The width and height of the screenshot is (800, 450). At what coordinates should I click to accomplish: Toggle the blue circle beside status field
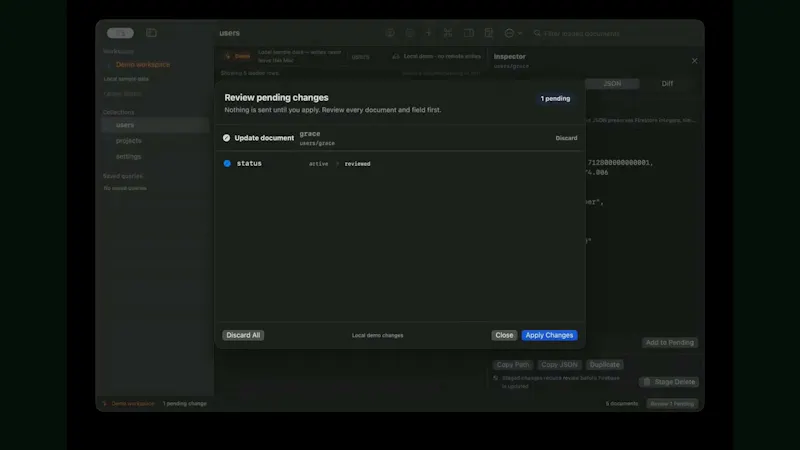click(x=227, y=163)
